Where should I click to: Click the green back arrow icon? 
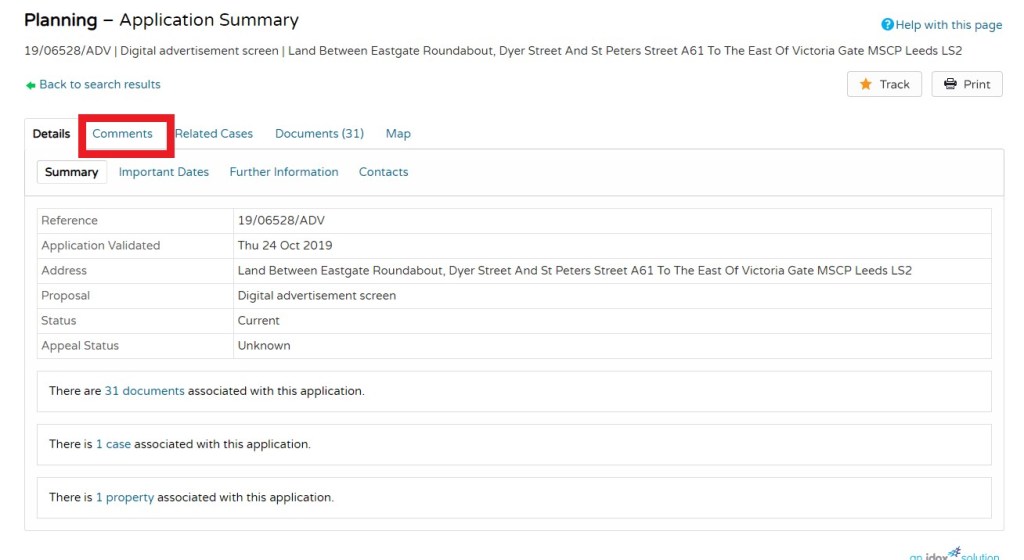(31, 85)
